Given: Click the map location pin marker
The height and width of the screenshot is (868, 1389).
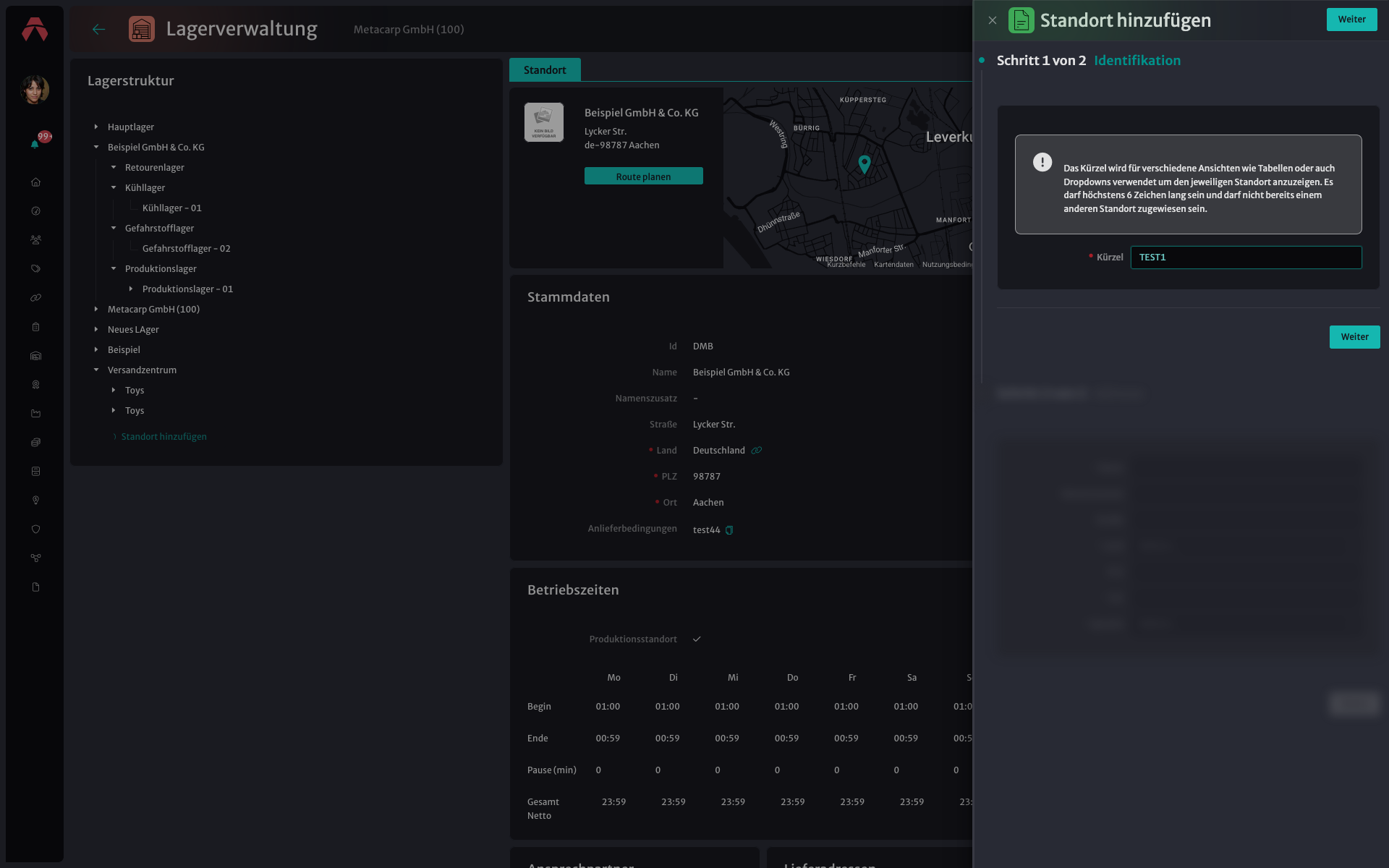Looking at the screenshot, I should pyautogui.click(x=864, y=164).
